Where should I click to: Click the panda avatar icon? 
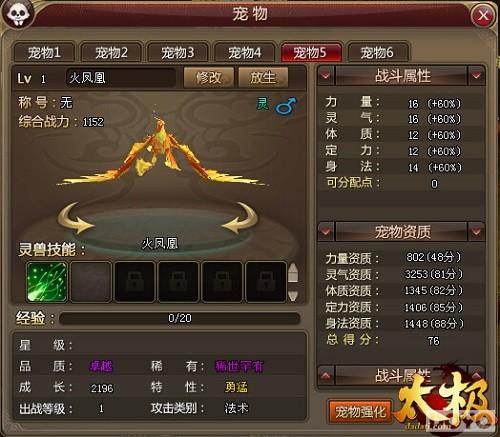[16, 15]
